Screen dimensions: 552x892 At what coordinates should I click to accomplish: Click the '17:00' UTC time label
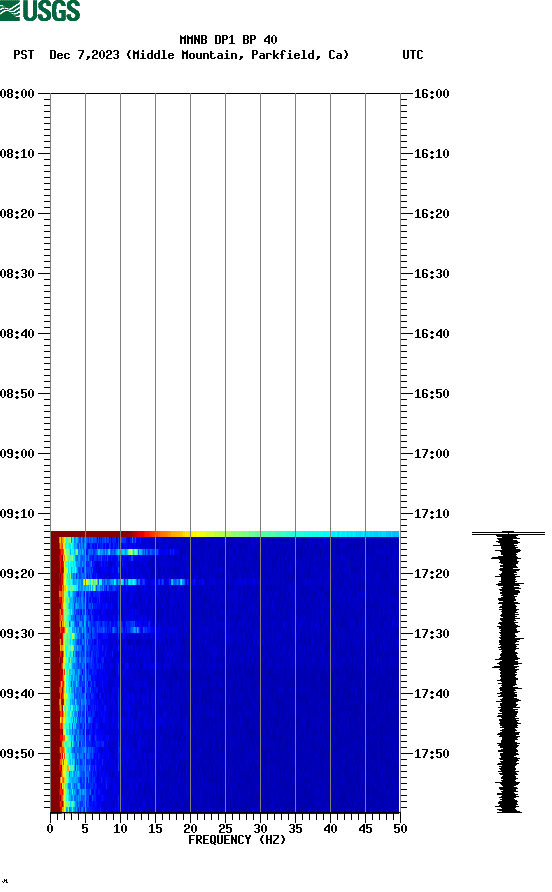[x=431, y=454]
